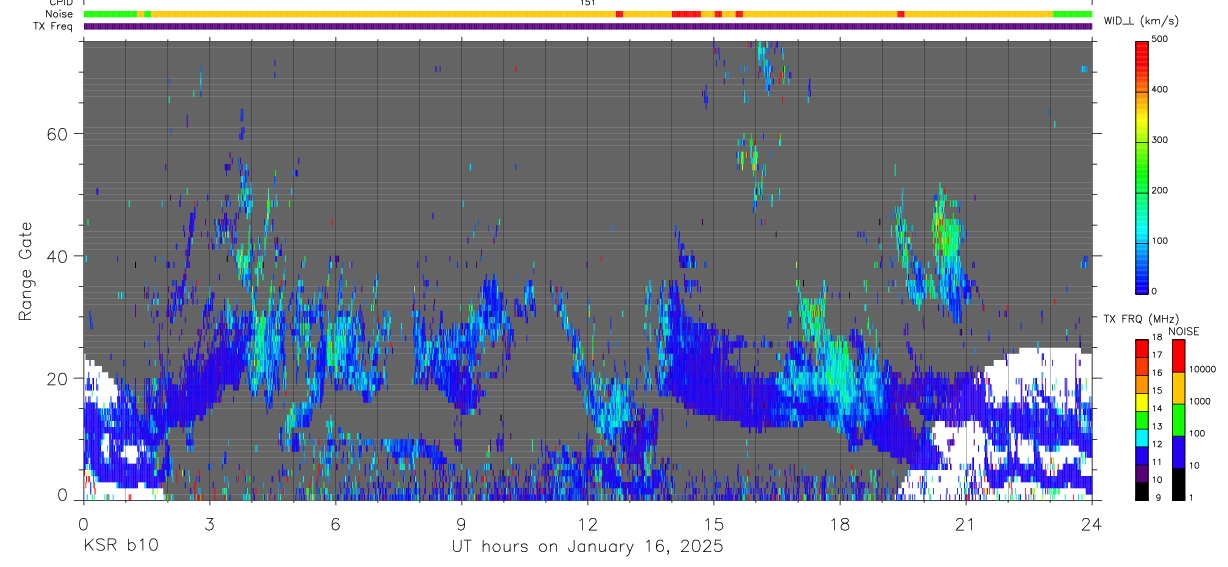The width and height of the screenshot is (1228, 567).
Task: Click the 6 UT hour x-axis tick label
Action: coord(335,523)
